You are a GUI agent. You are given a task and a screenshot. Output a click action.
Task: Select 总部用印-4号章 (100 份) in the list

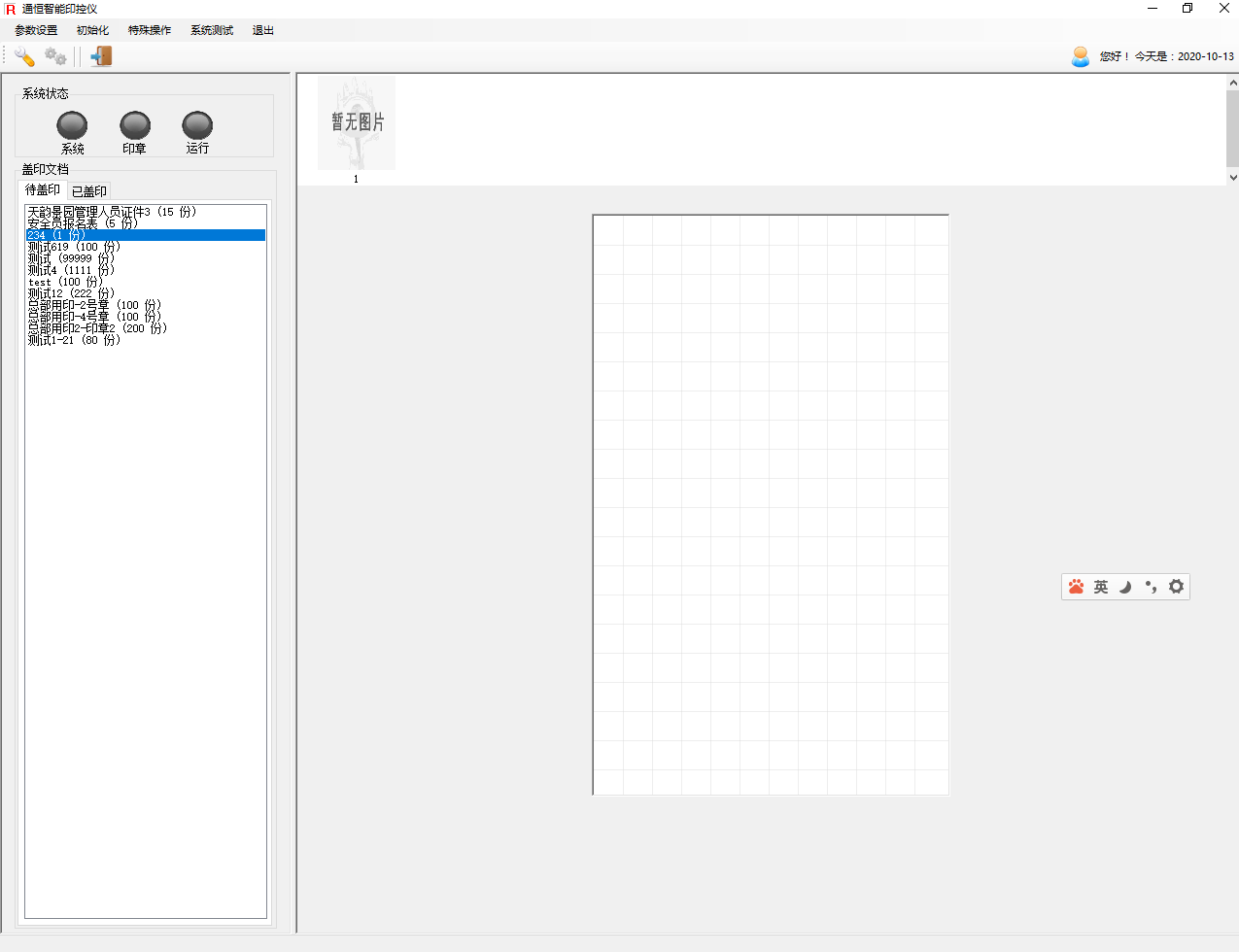tap(146, 317)
